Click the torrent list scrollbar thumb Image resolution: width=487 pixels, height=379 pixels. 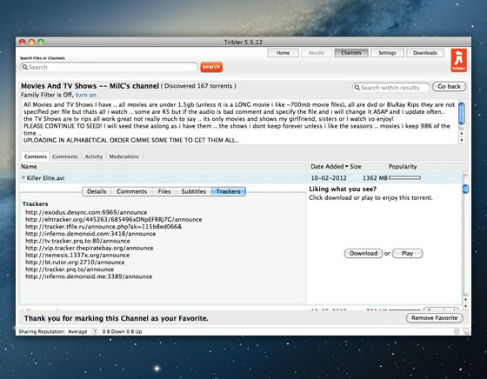point(466,189)
